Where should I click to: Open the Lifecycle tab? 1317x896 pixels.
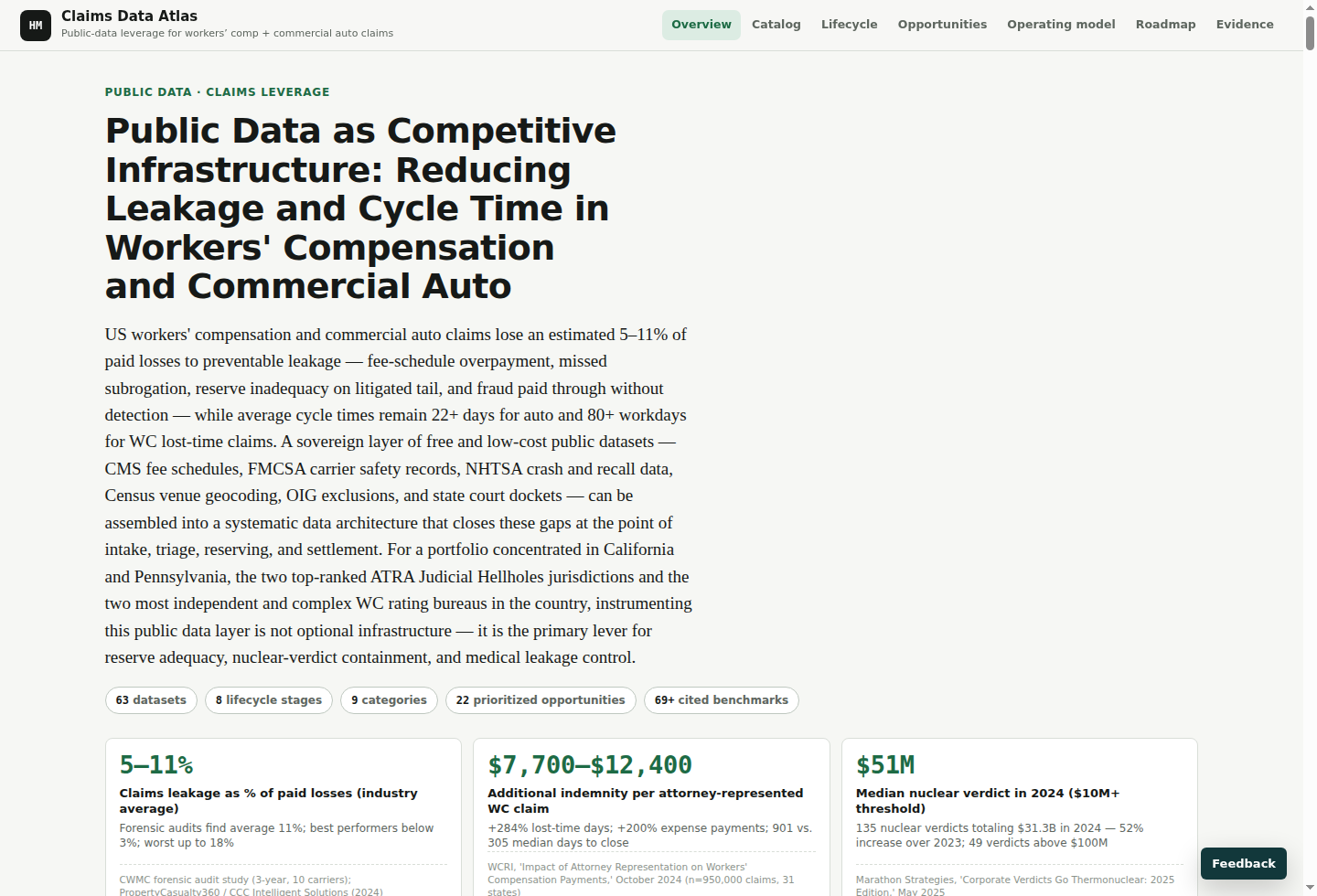850,25
